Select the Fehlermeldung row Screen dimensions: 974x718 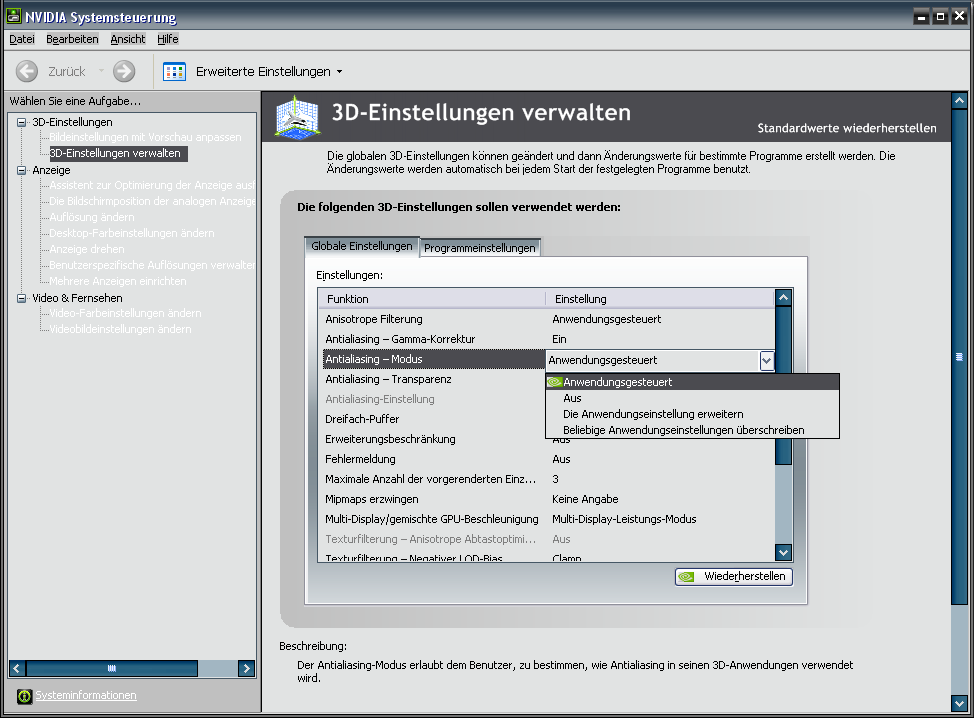tap(547, 459)
